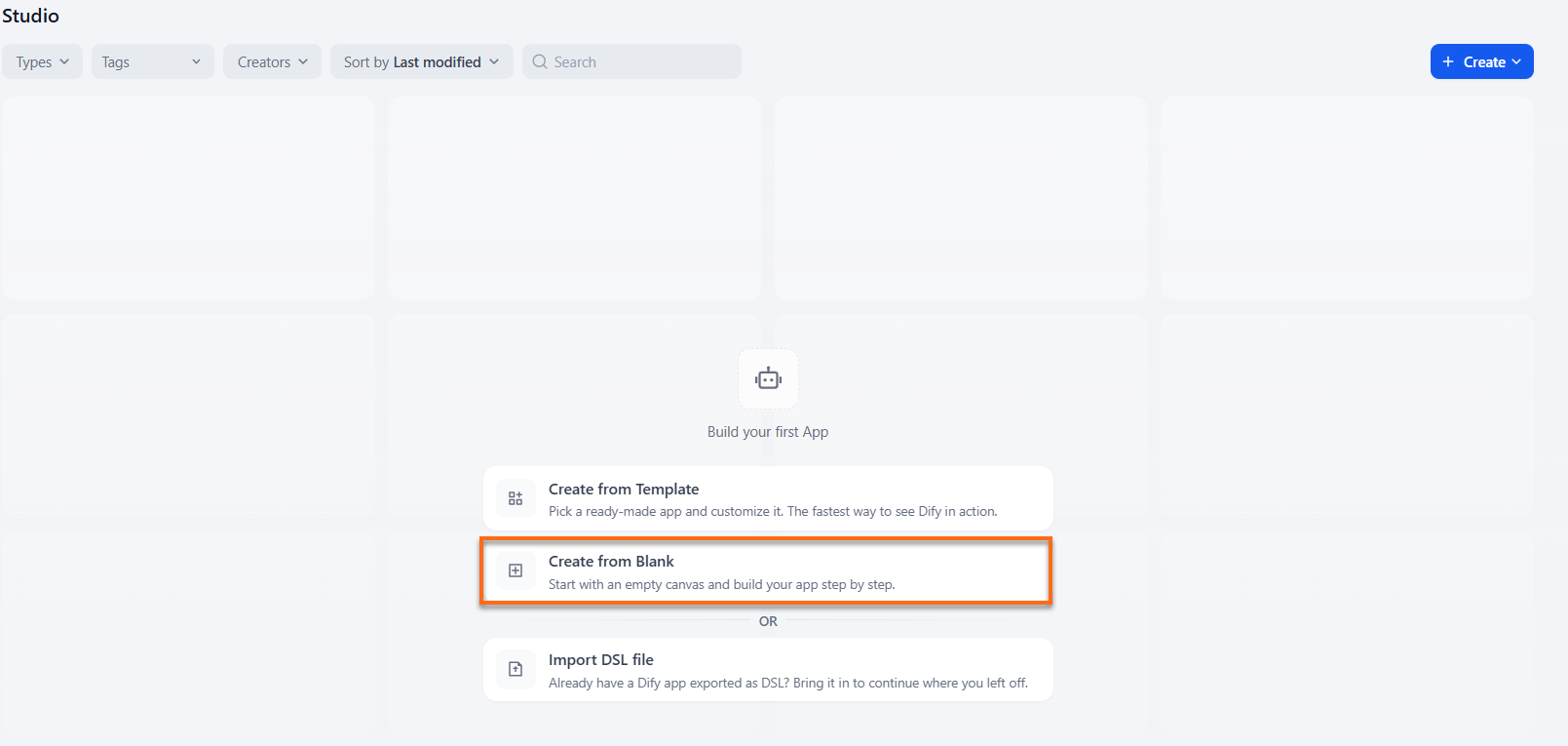This screenshot has width=1568, height=746.
Task: Choose Create from Template option
Action: click(768, 498)
